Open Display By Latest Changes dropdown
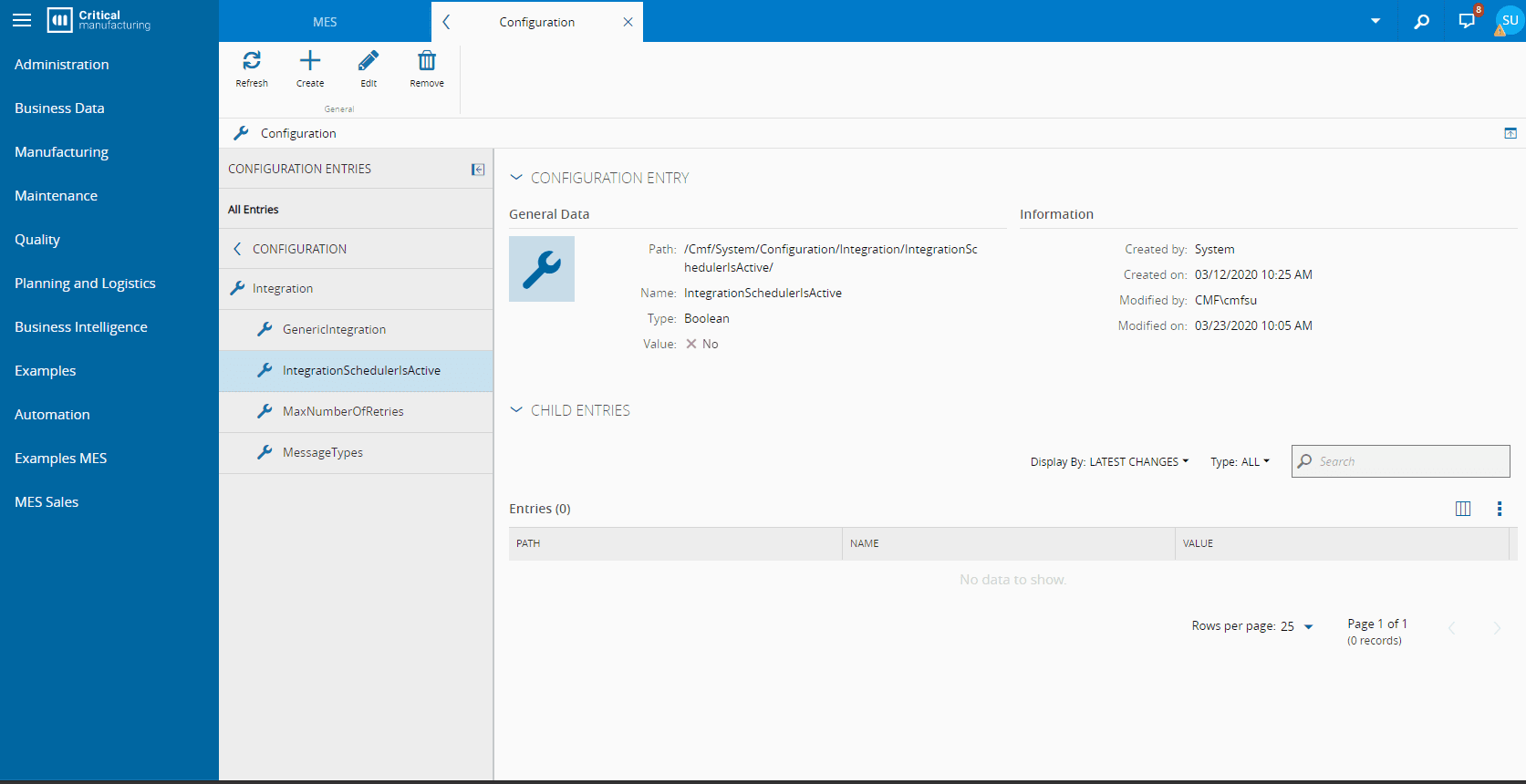 tap(1109, 462)
